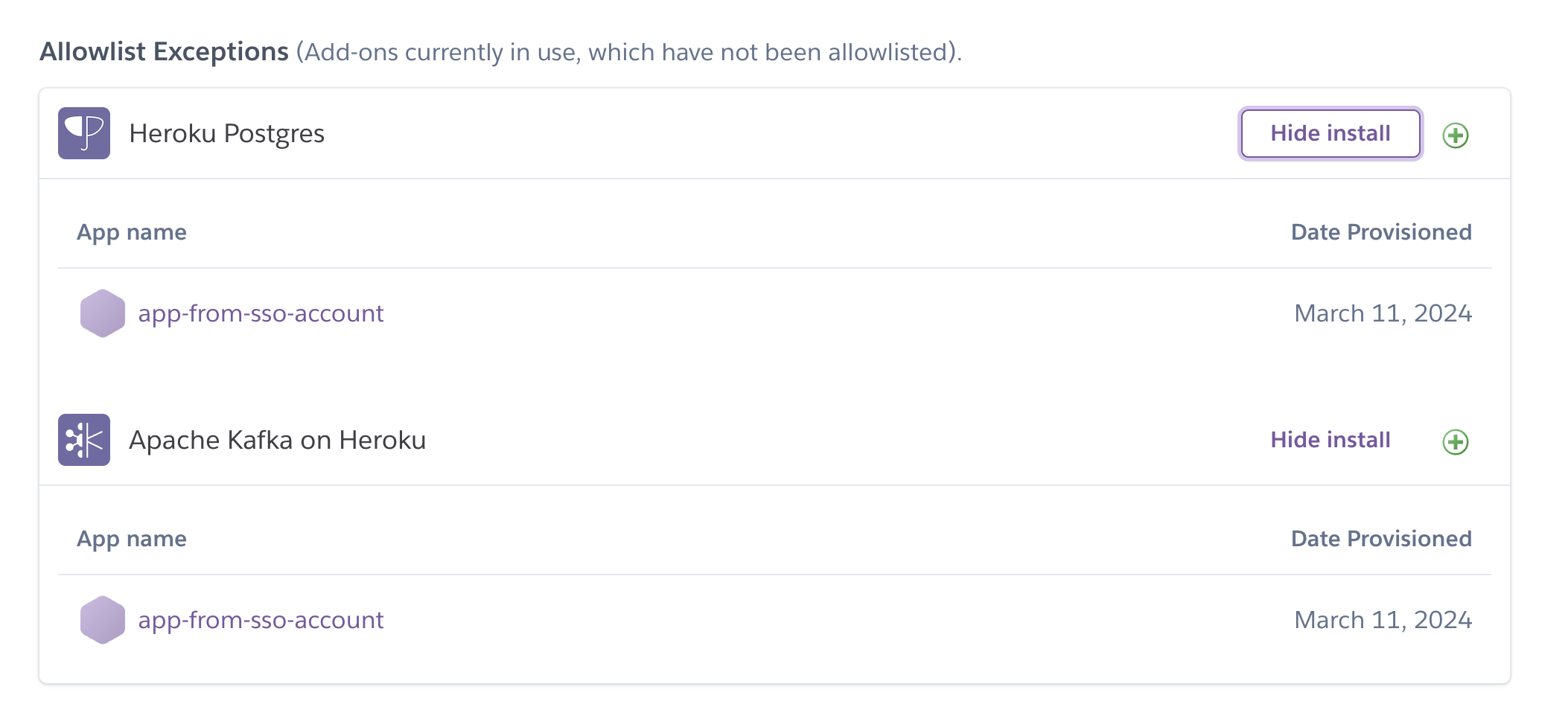Click App name column header in Postgres table
The image size is (1568, 710).
coord(132,232)
